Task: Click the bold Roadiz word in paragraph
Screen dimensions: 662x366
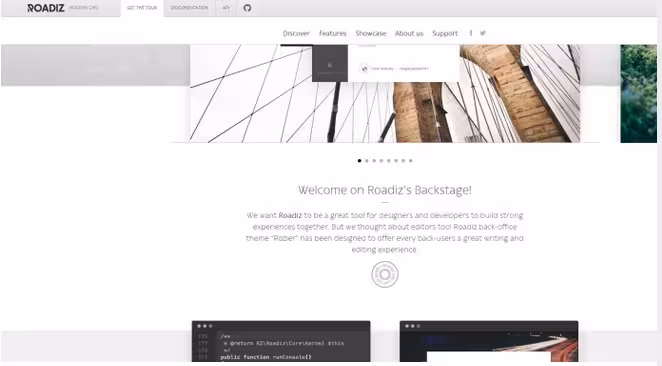Action: point(290,215)
